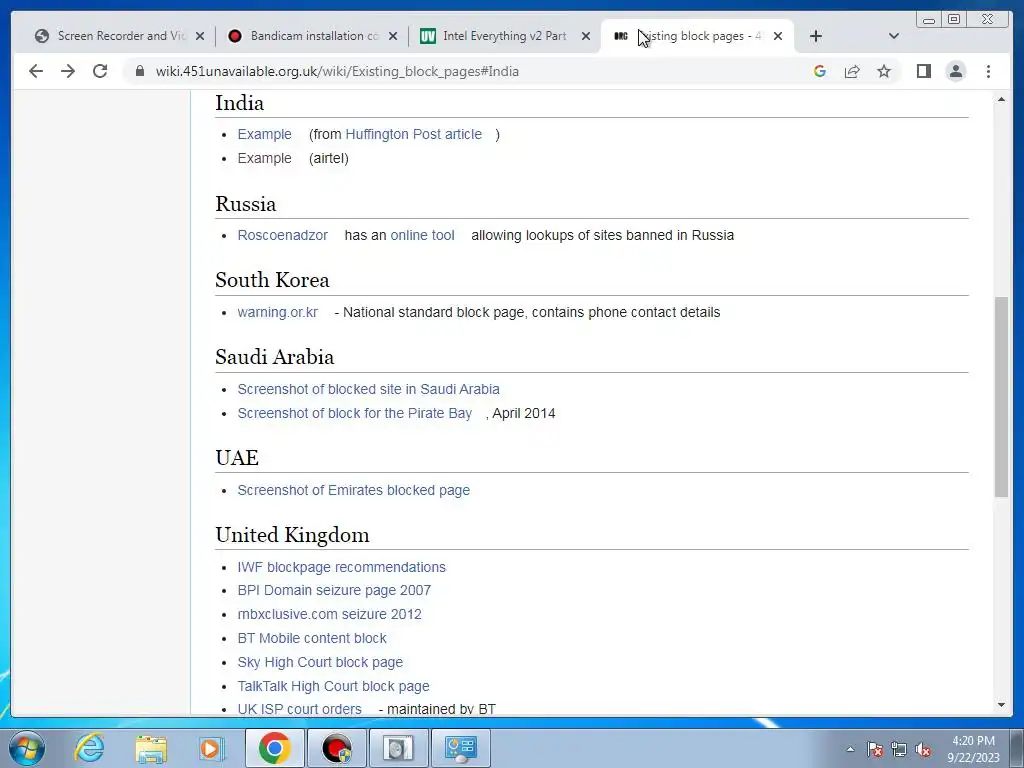Go back to previous page
1024x768 pixels.
tap(36, 71)
